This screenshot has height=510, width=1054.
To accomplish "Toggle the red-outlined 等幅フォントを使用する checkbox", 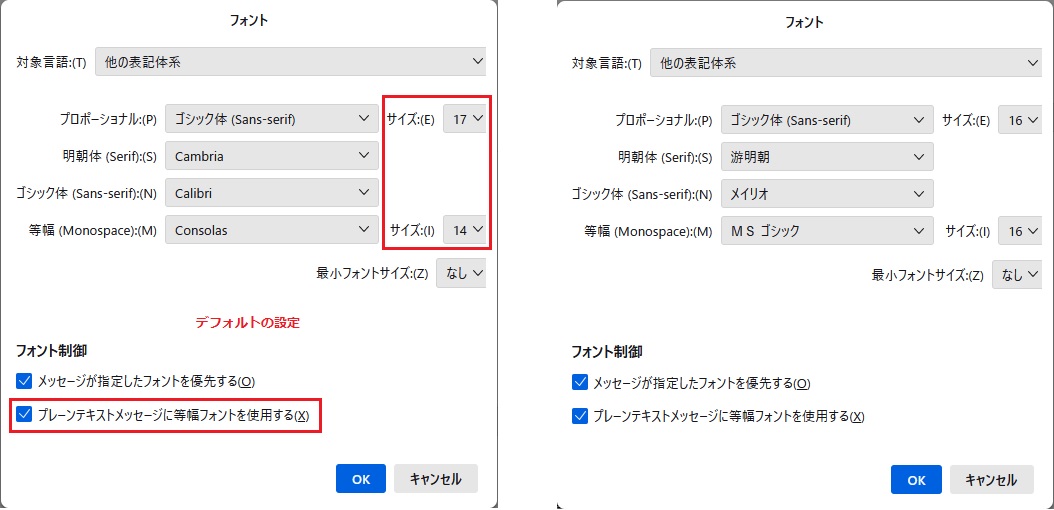I will pyautogui.click(x=25, y=414).
